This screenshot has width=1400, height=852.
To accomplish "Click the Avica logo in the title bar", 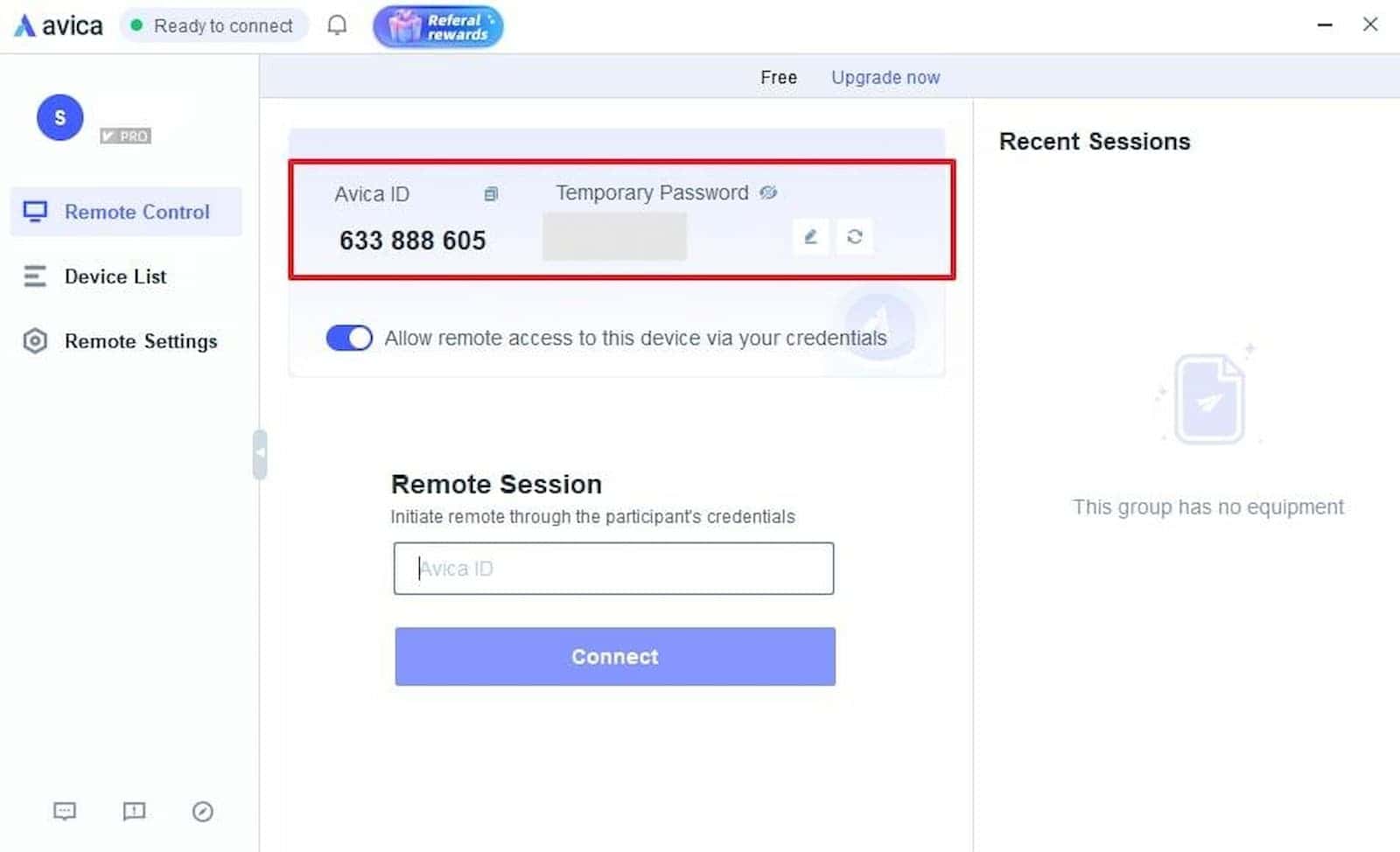I will point(56,25).
